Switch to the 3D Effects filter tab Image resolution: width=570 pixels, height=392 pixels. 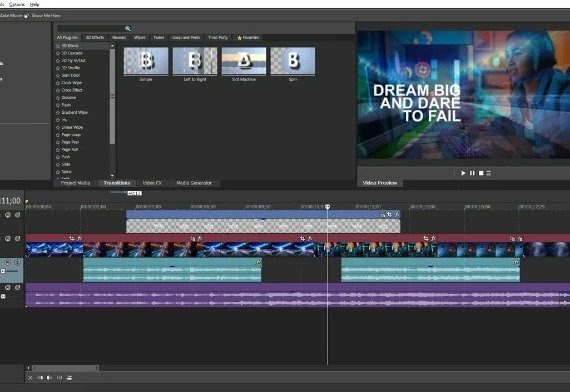(x=95, y=38)
